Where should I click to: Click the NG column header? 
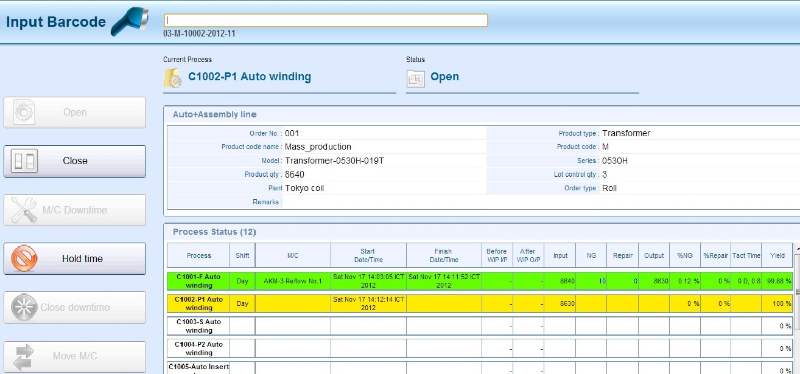591,256
